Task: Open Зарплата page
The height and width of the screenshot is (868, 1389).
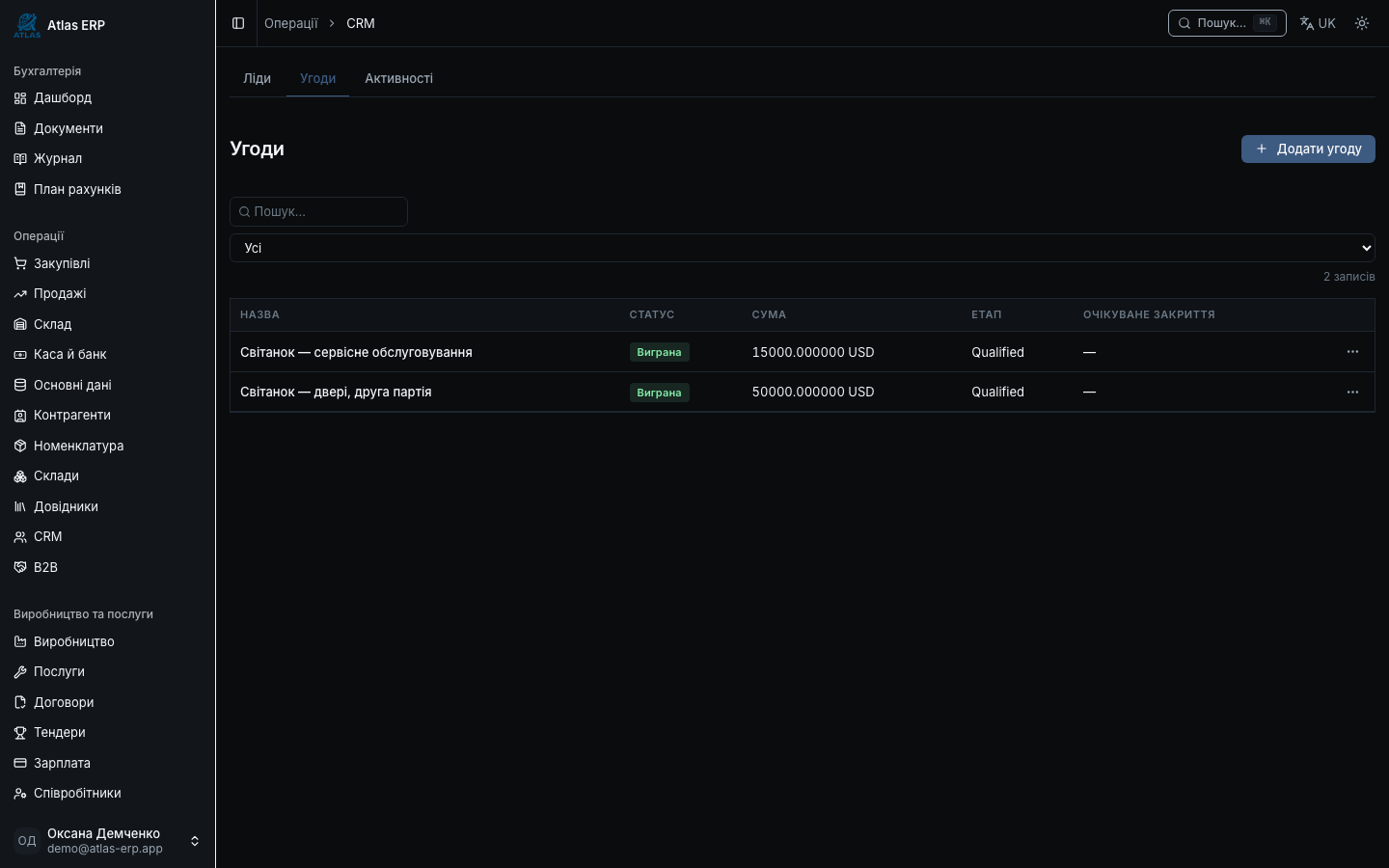Action: tap(107, 763)
